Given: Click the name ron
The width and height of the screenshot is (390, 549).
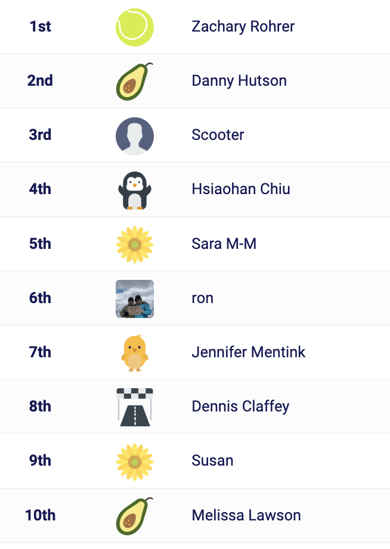Looking at the screenshot, I should [x=202, y=298].
